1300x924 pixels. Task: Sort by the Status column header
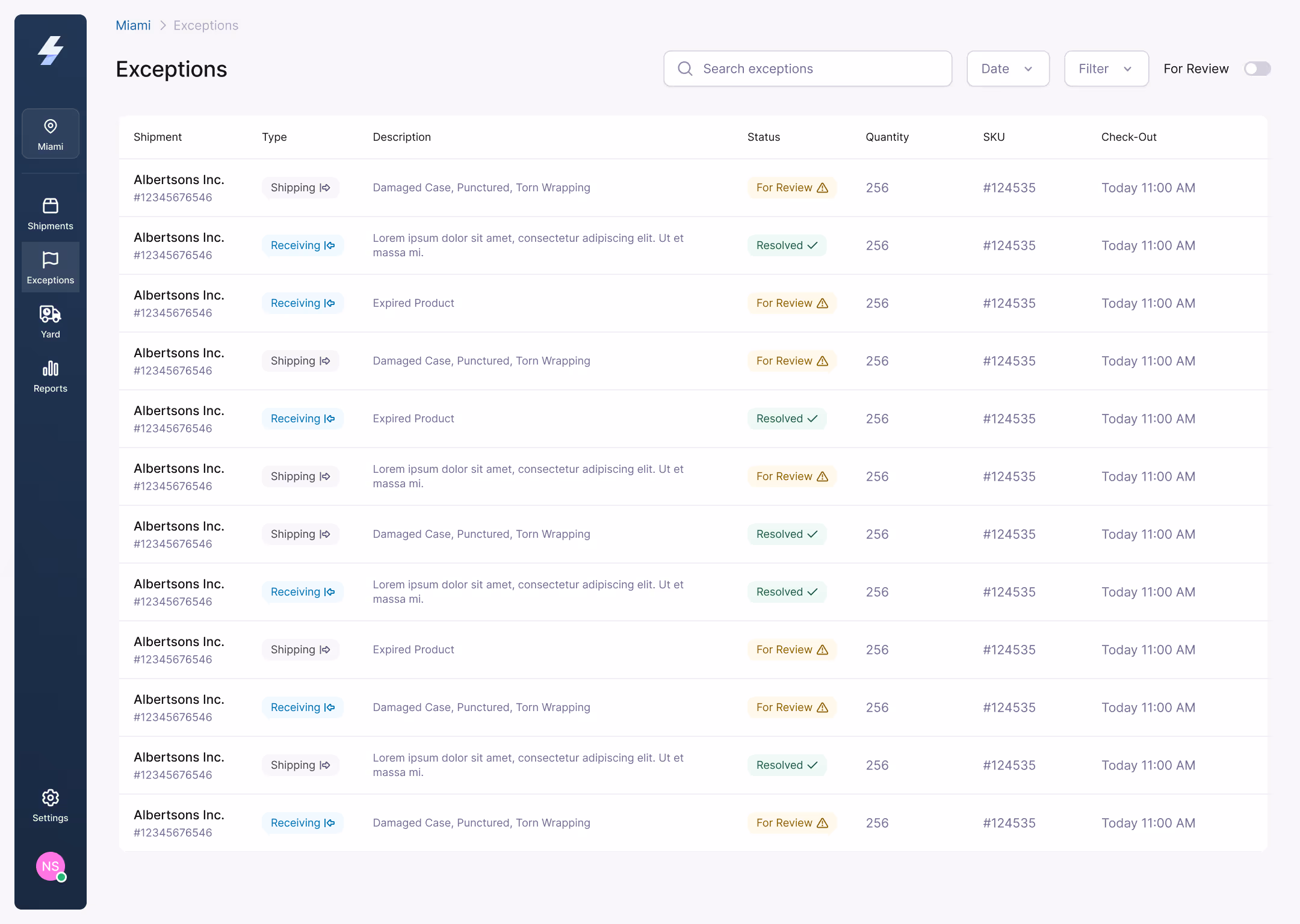point(763,137)
